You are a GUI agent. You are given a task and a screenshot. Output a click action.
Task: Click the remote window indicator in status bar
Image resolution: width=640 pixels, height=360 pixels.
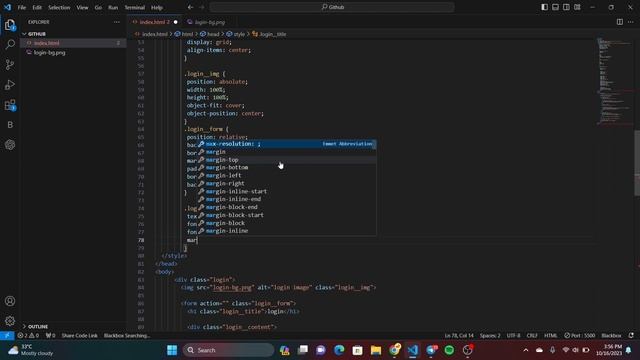click(7, 336)
